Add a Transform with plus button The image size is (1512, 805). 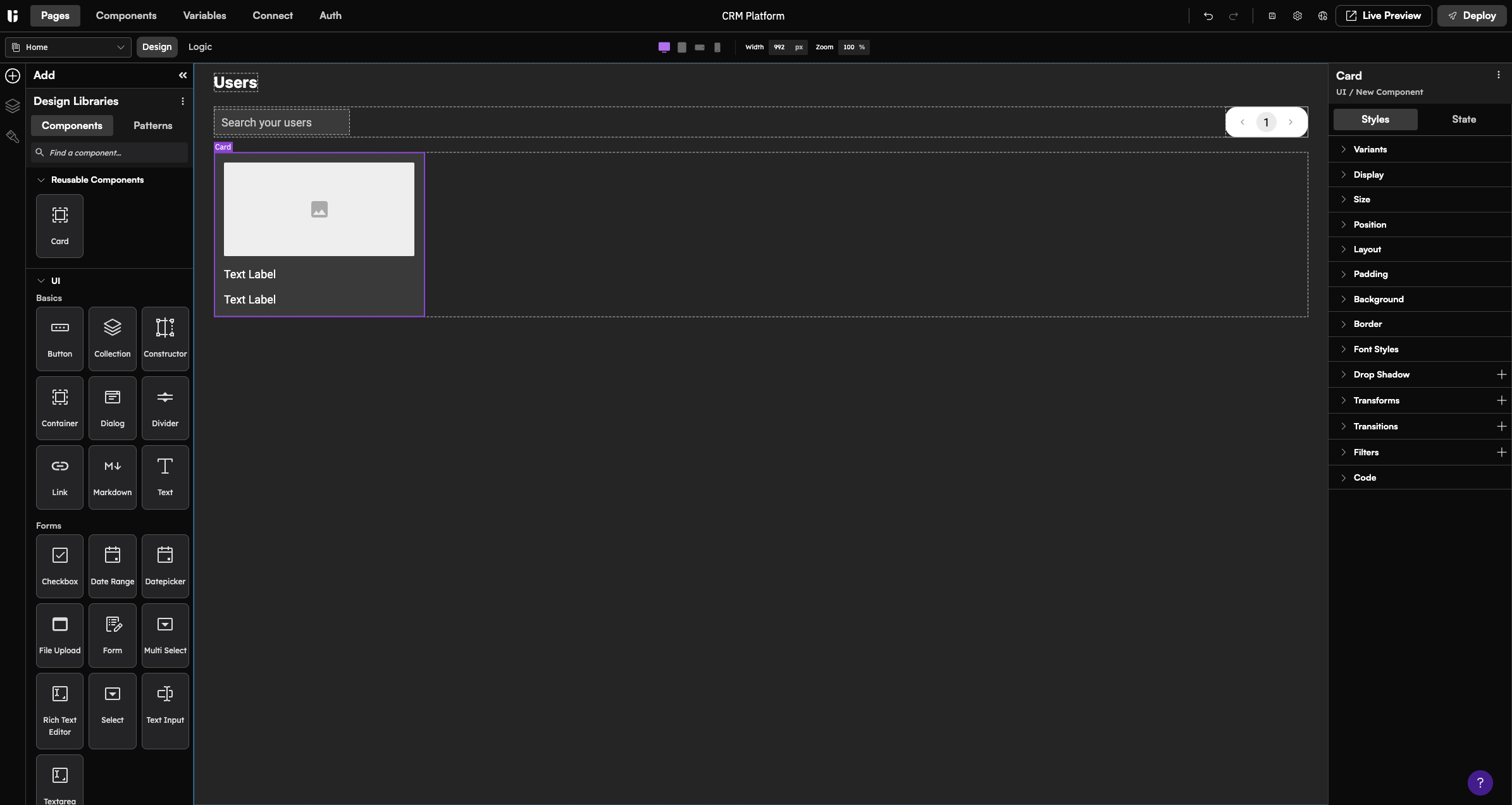1501,400
